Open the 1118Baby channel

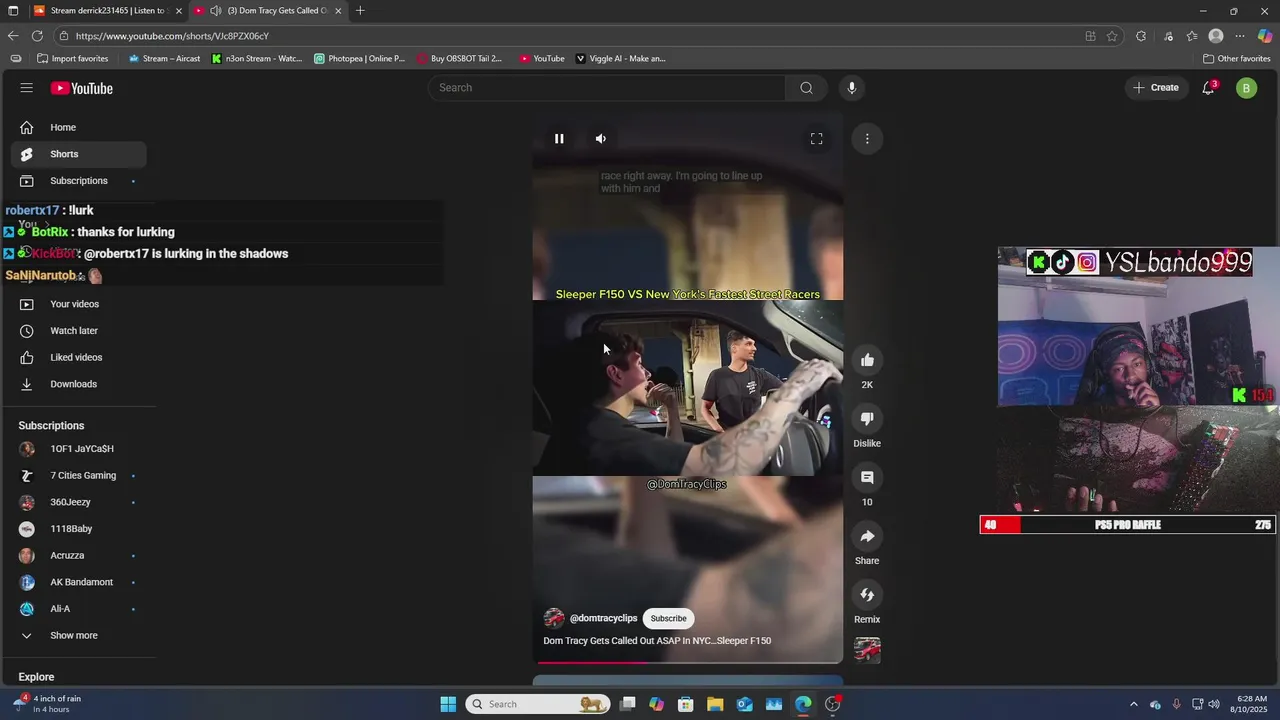click(x=78, y=529)
